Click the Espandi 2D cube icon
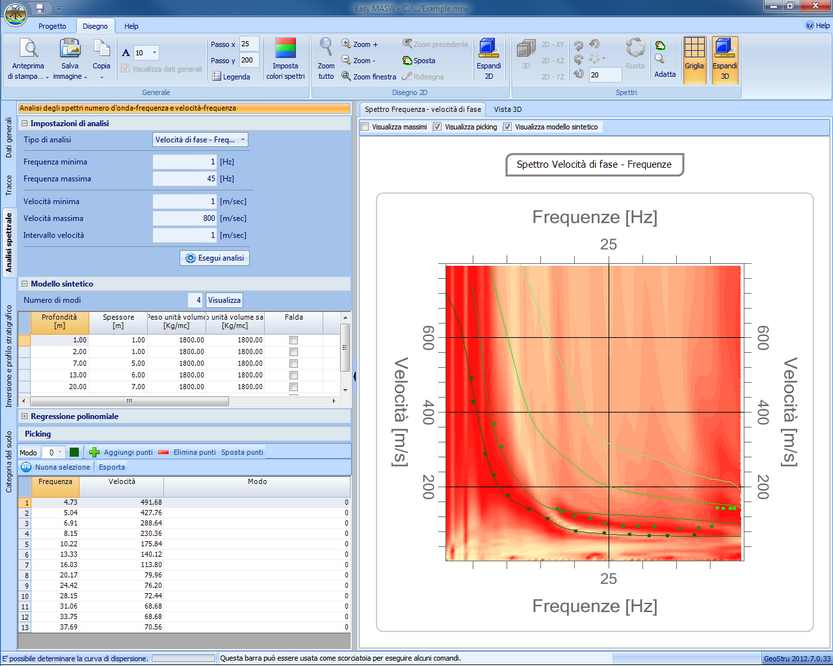 click(488, 48)
